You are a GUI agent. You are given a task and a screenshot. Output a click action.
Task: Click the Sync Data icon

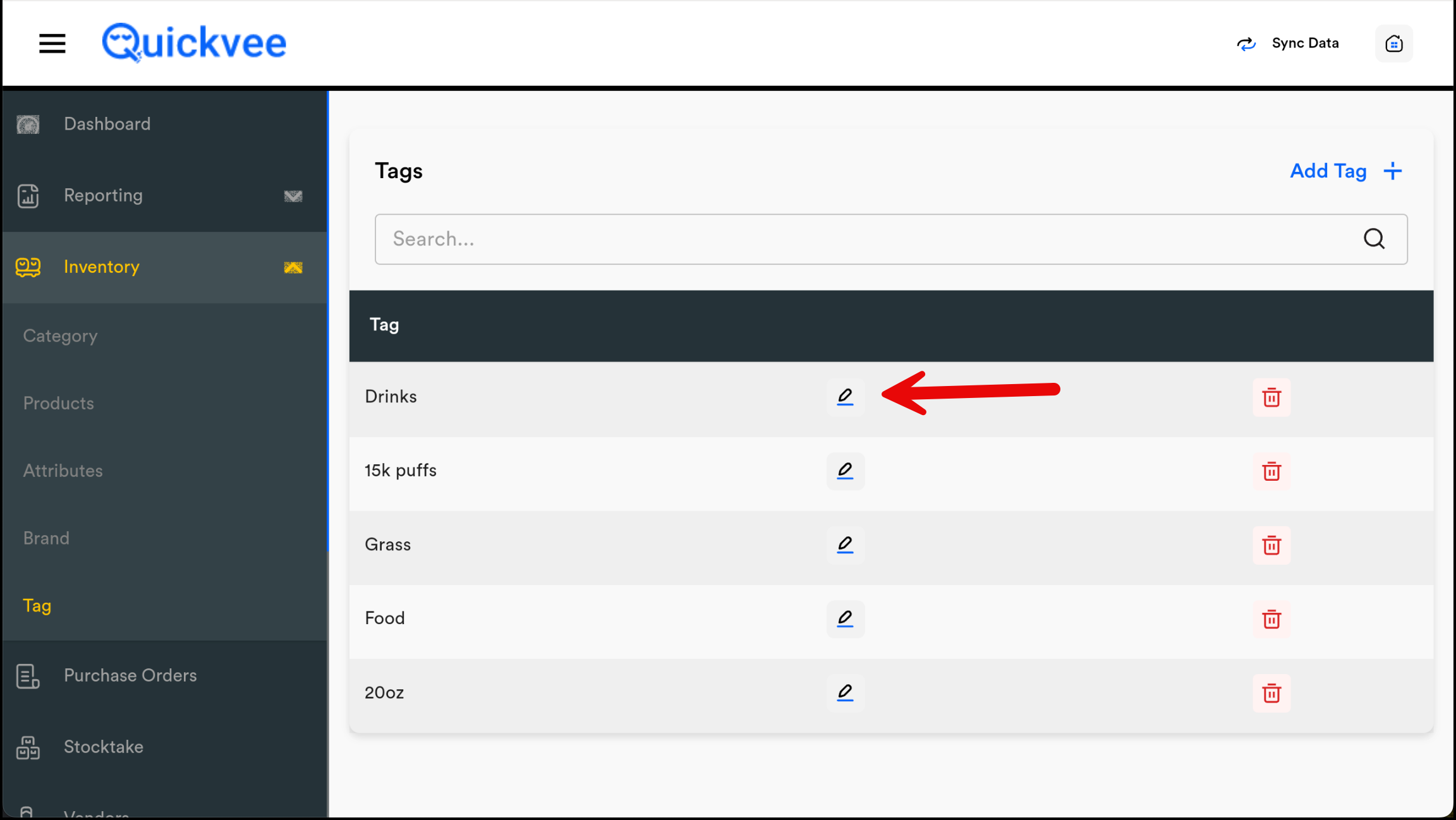(x=1246, y=44)
